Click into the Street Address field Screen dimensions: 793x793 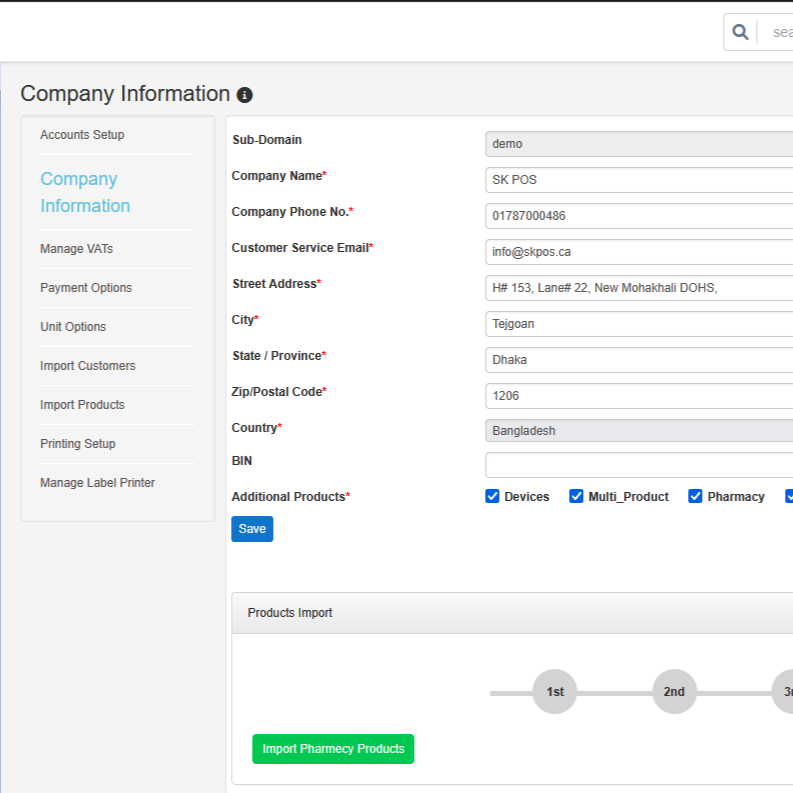click(639, 288)
